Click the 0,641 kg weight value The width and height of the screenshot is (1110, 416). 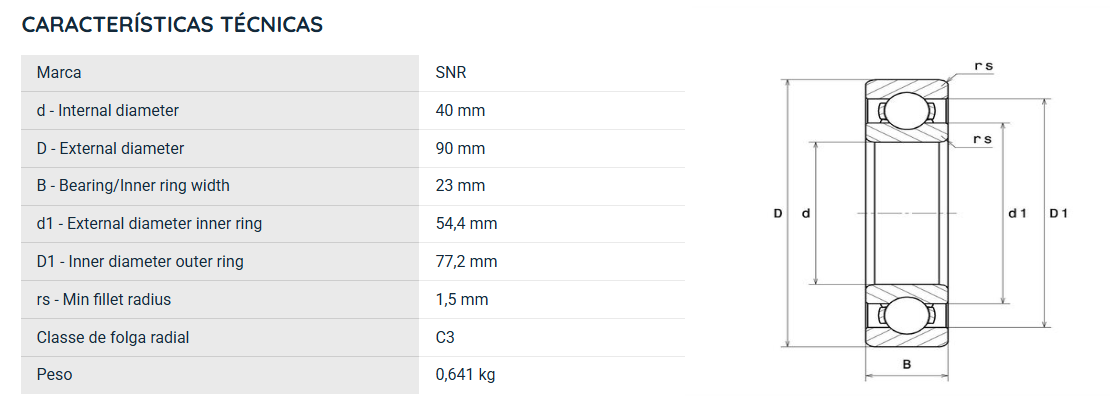pos(465,374)
